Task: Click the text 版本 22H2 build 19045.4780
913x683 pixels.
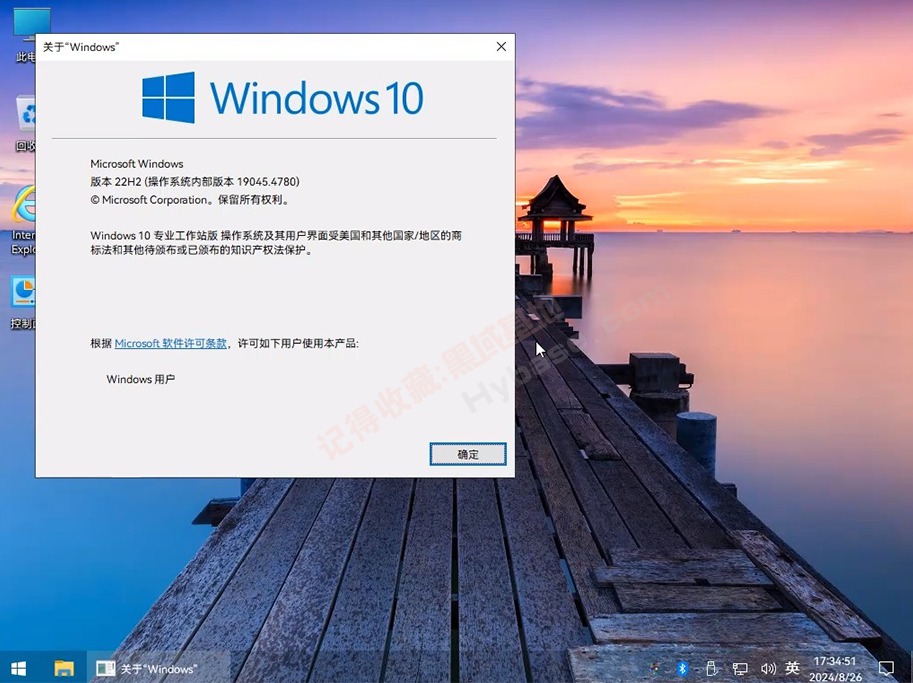Action: coord(195,182)
